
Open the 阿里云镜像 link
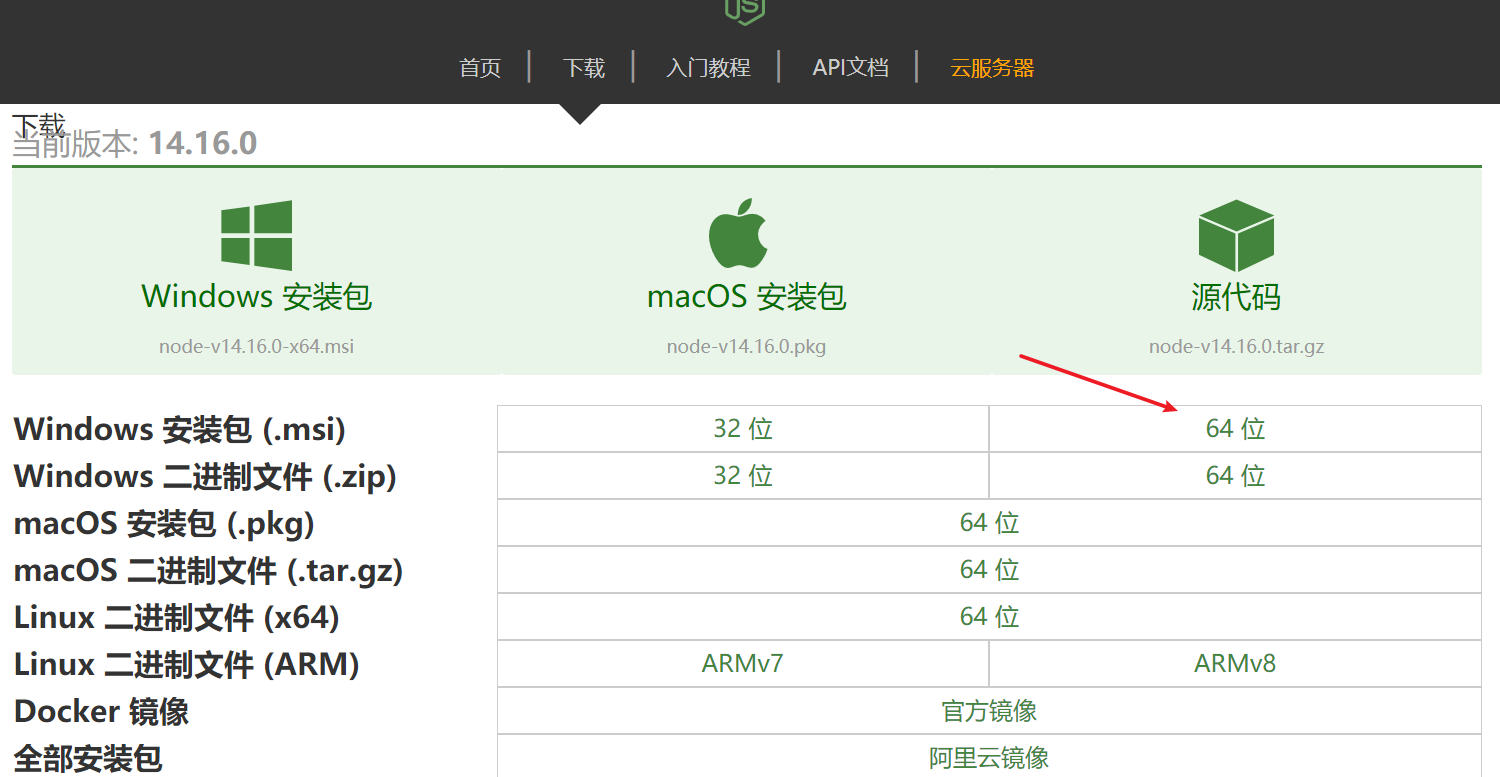[x=989, y=757]
